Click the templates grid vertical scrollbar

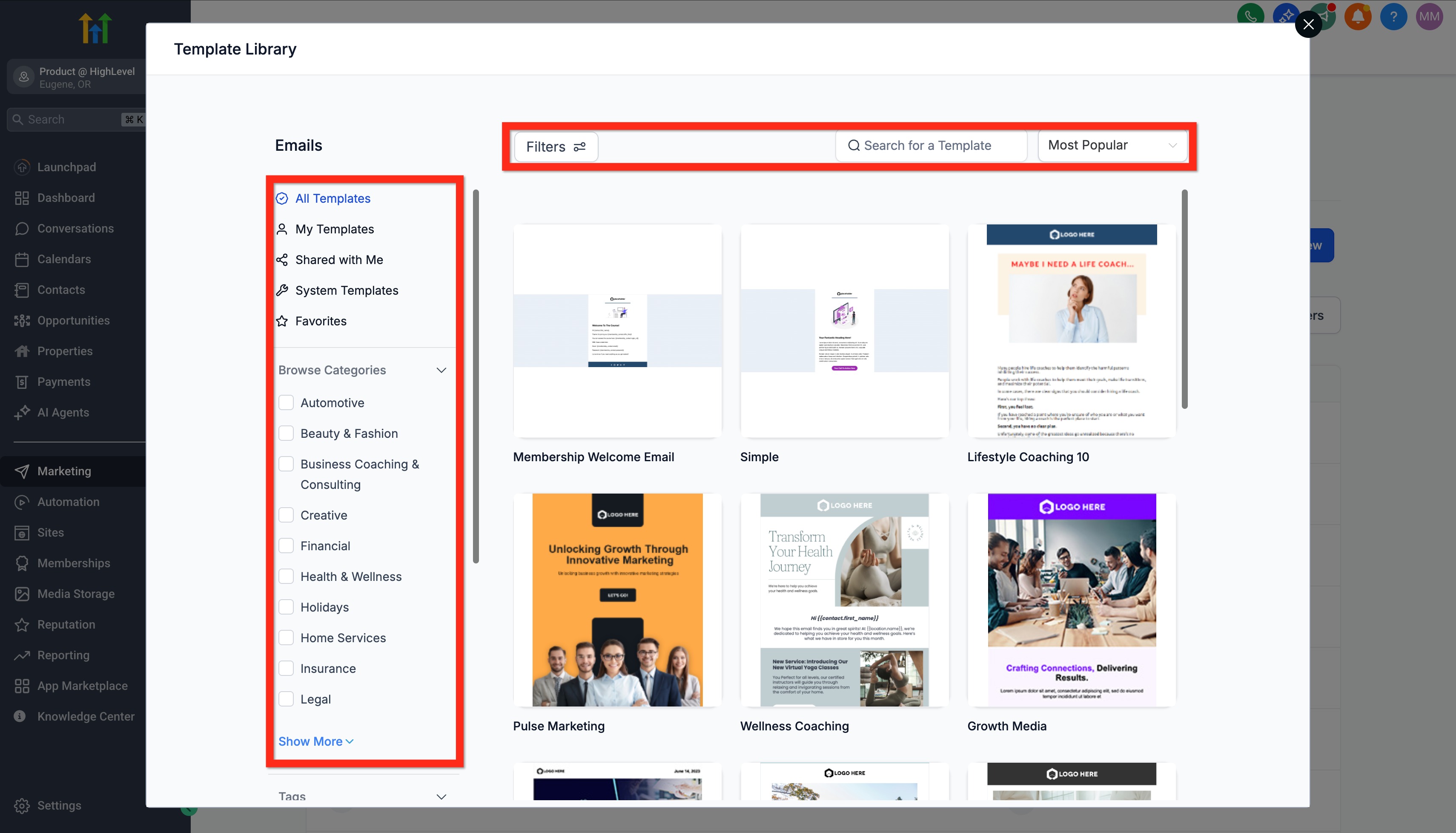point(1184,299)
